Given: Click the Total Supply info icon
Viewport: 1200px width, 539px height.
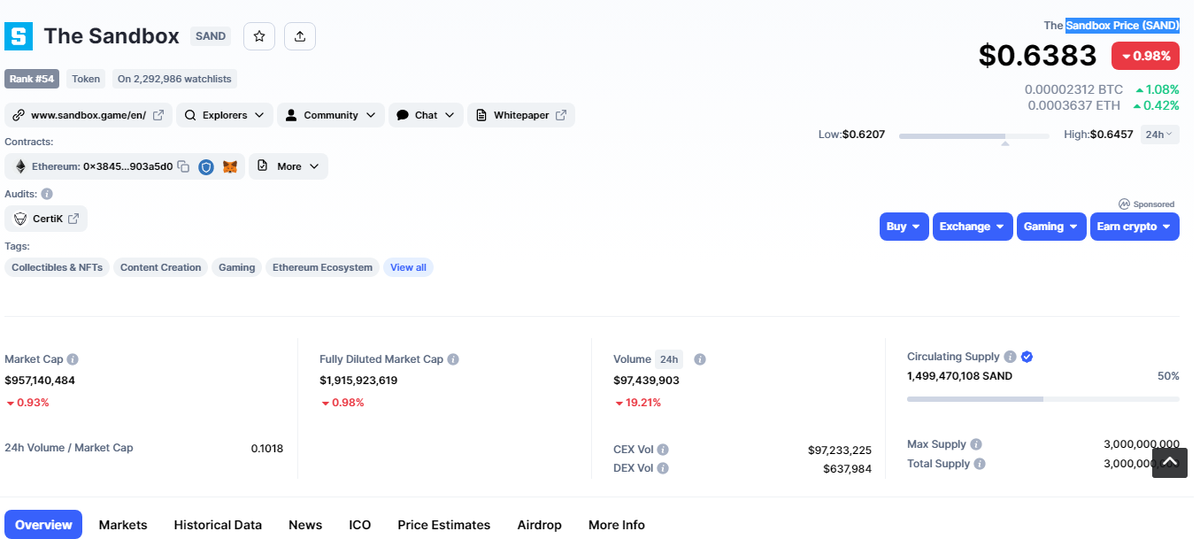Looking at the screenshot, I should [980, 464].
